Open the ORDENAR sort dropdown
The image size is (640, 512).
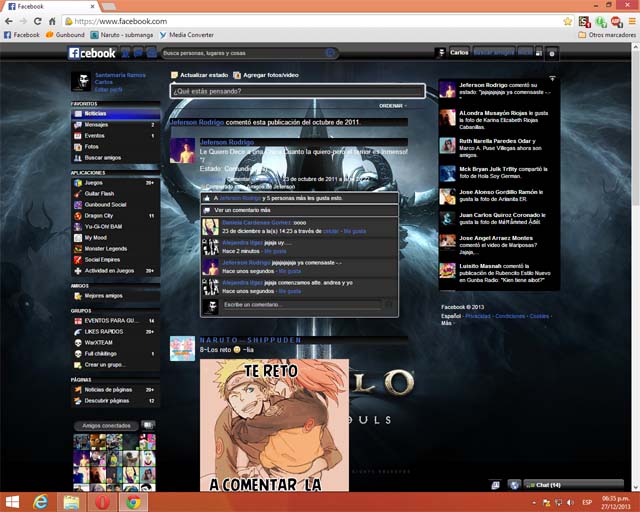click(x=393, y=106)
